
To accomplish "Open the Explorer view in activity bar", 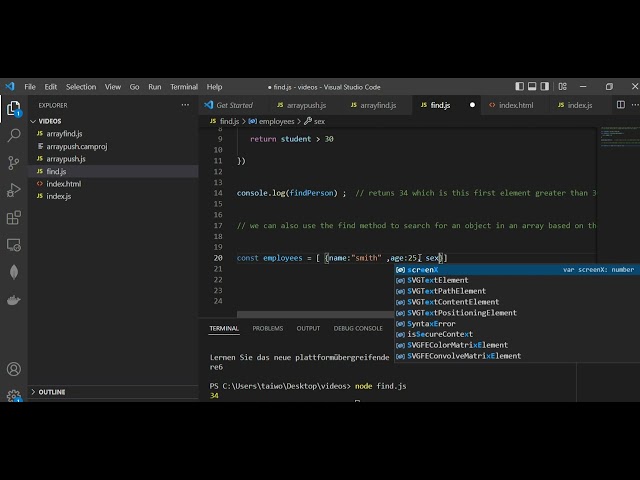I will pos(13,109).
